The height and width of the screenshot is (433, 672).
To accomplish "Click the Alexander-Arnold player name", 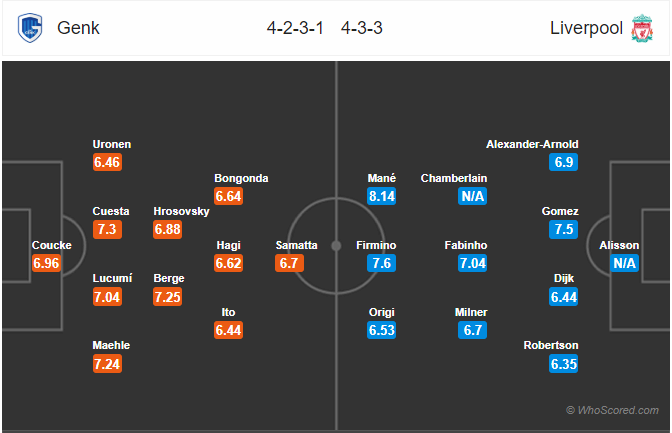I will coord(532,144).
